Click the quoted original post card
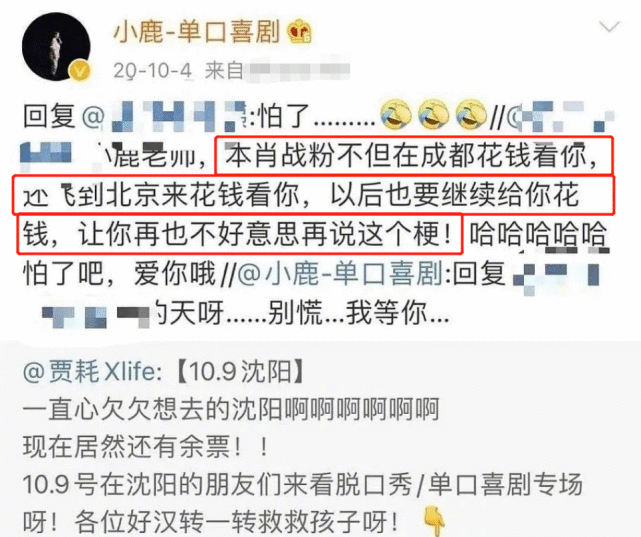 (320, 439)
